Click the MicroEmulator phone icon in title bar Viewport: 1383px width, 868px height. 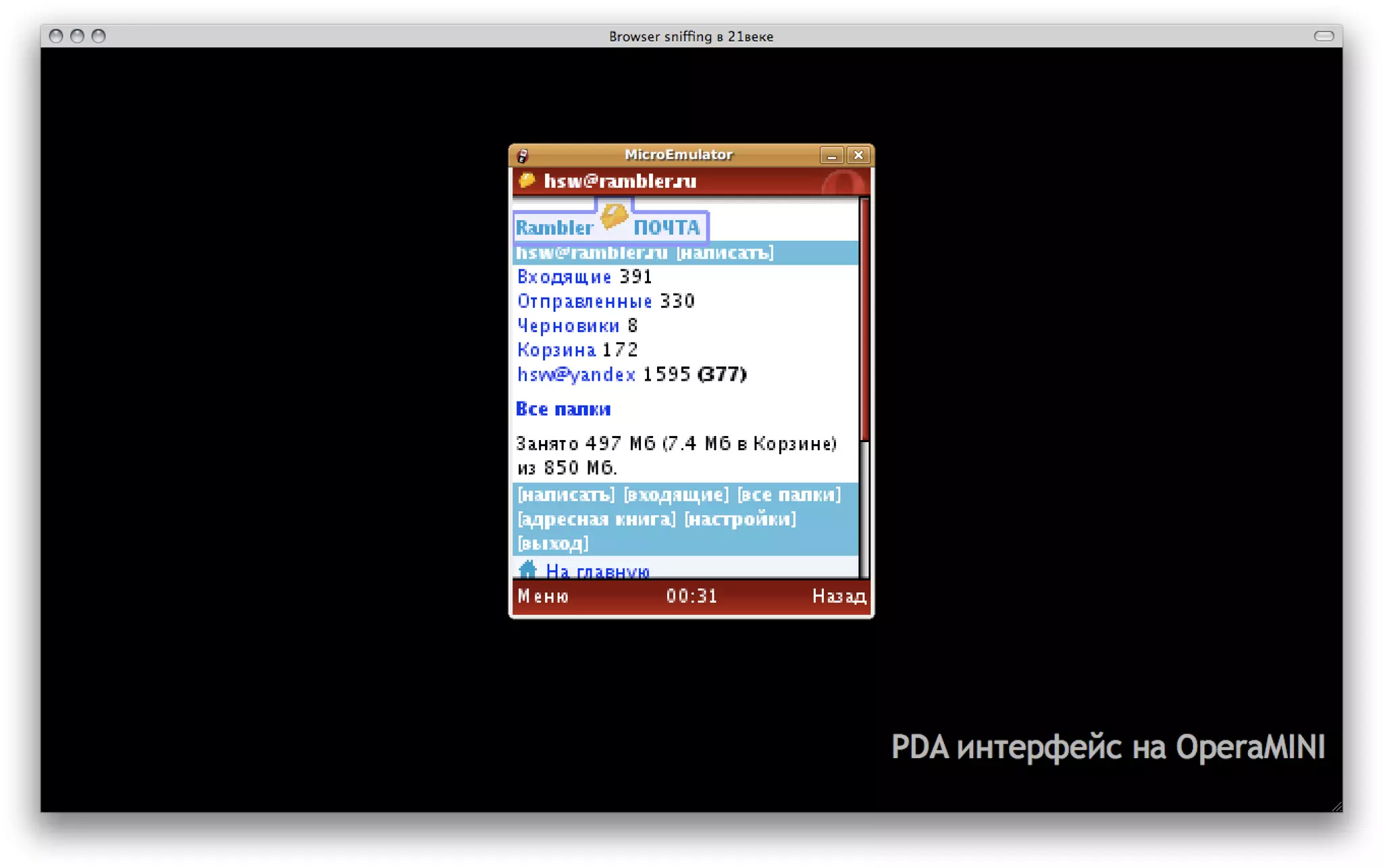pyautogui.click(x=523, y=156)
